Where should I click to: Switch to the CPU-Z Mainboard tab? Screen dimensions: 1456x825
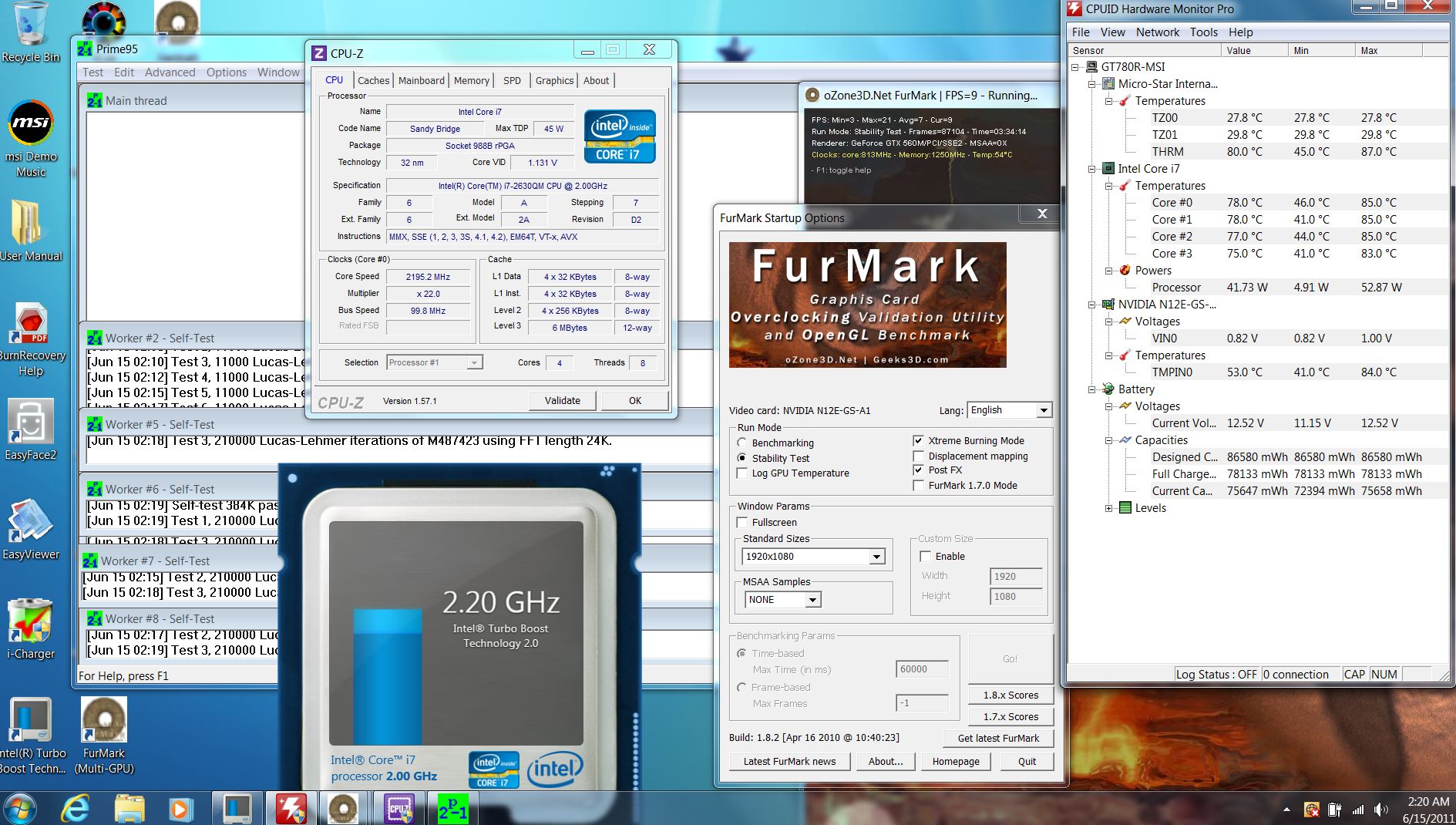422,80
